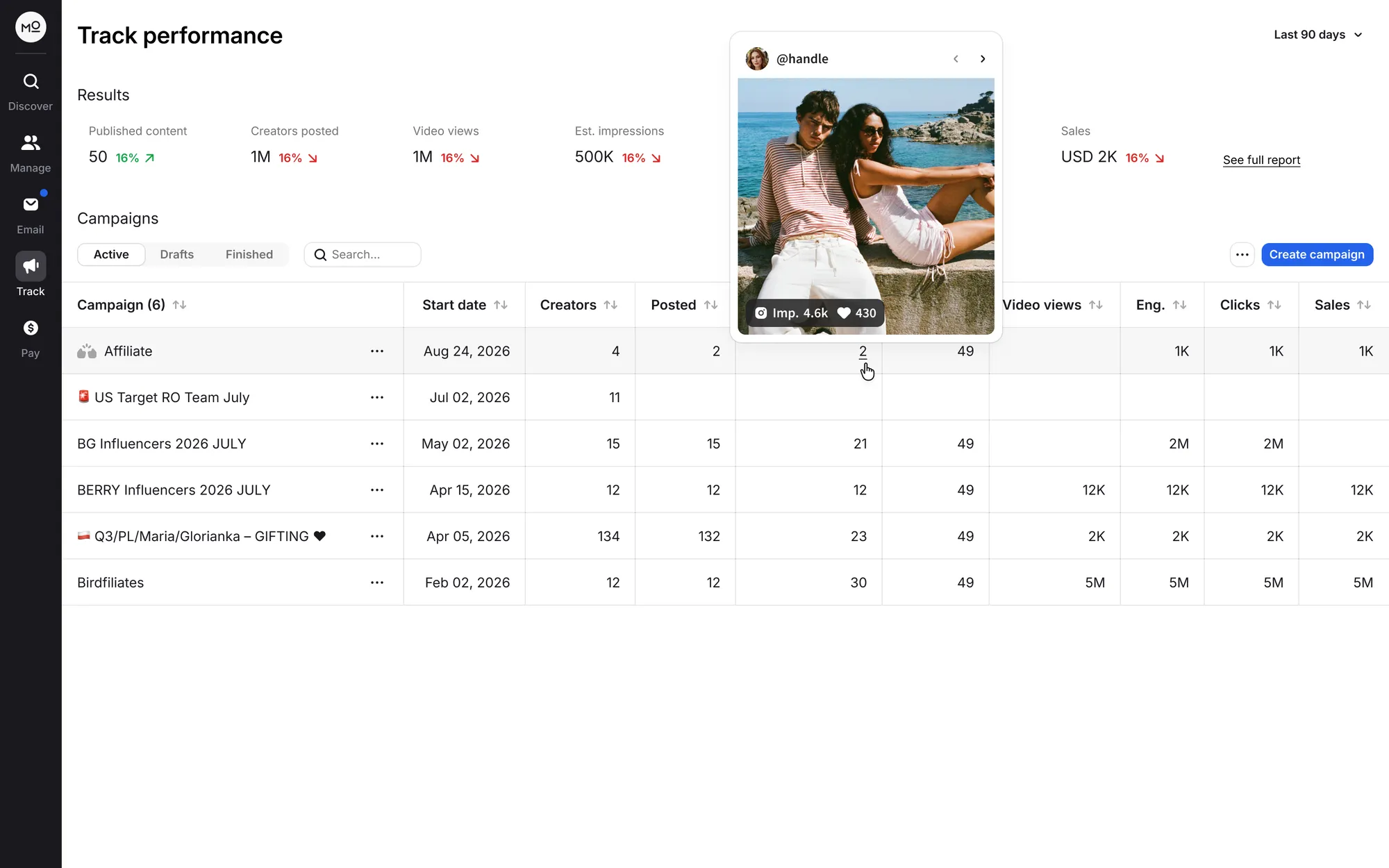Sort table by Sales column
This screenshot has width=1389, height=868.
coord(1364,305)
